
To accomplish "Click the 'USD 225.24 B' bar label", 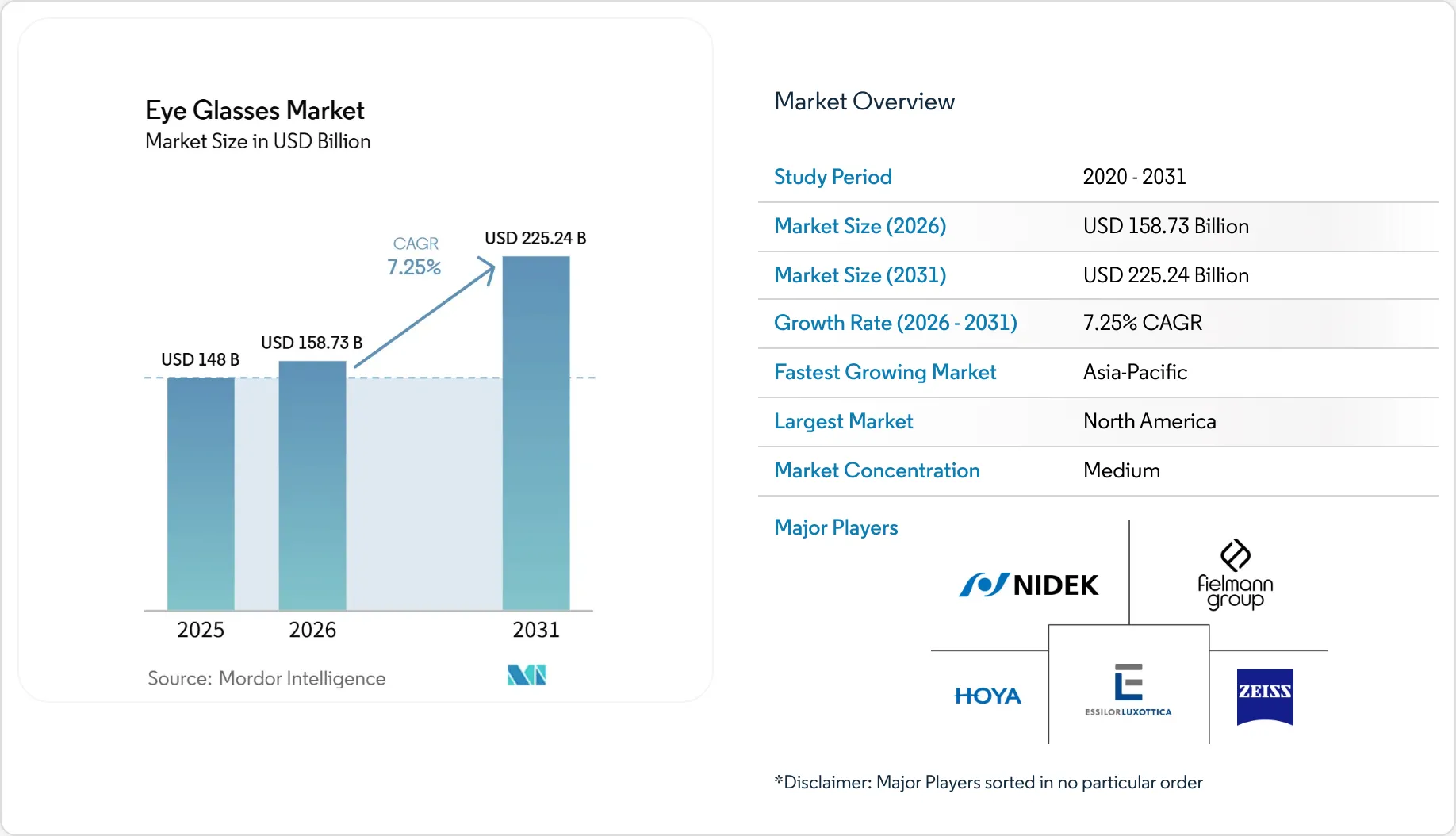I will (x=535, y=238).
